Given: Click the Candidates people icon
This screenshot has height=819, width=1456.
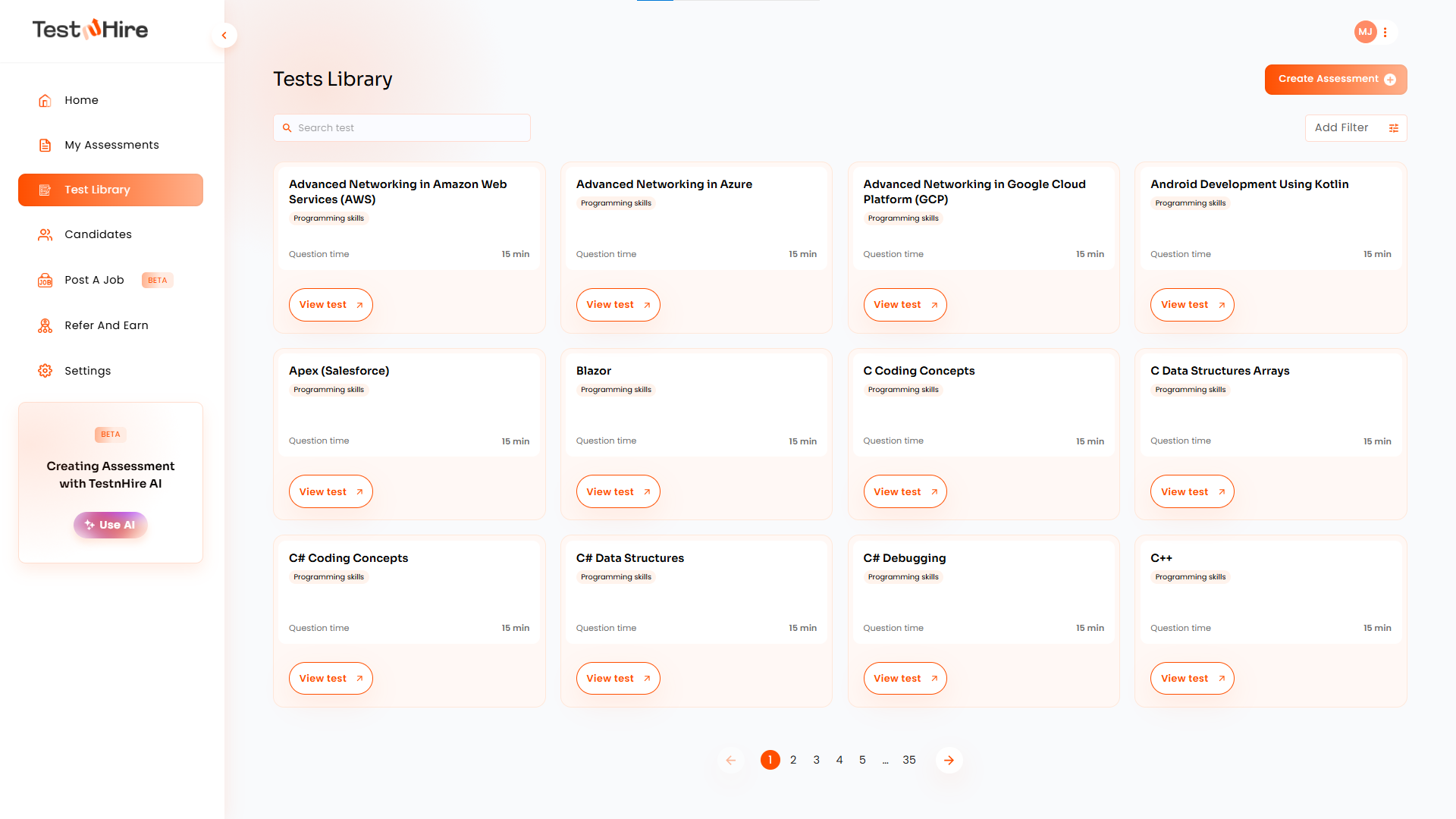Looking at the screenshot, I should pos(45,234).
